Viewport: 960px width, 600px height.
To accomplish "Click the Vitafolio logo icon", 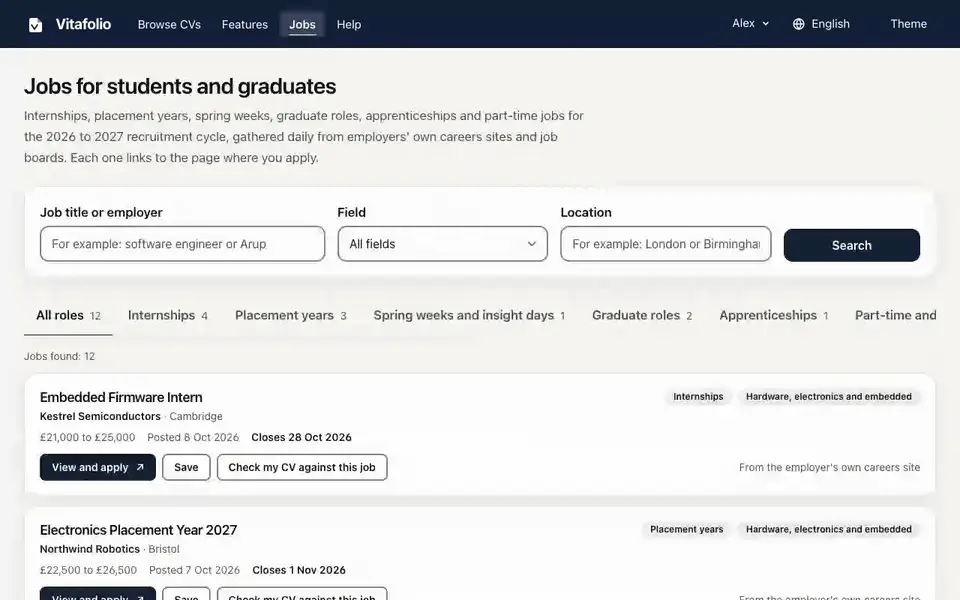I will (36, 24).
